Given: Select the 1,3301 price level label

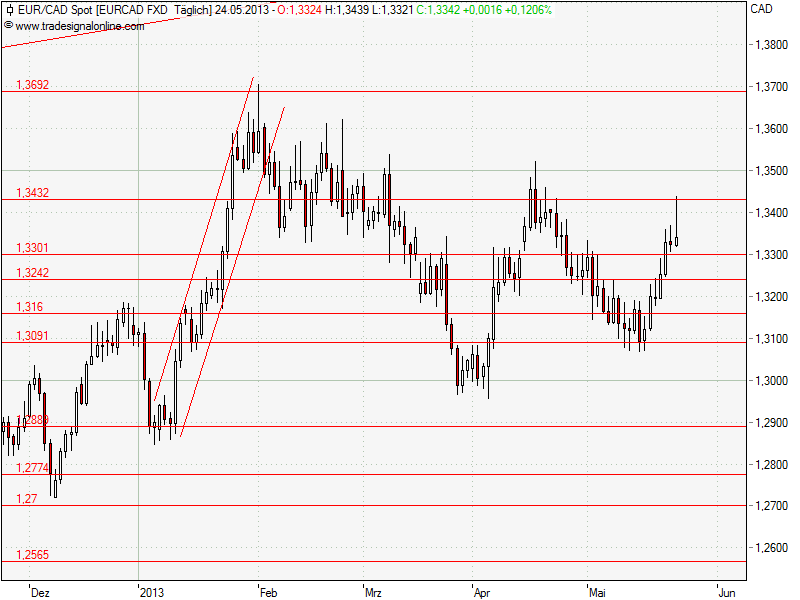Looking at the screenshot, I should tap(30, 246).
